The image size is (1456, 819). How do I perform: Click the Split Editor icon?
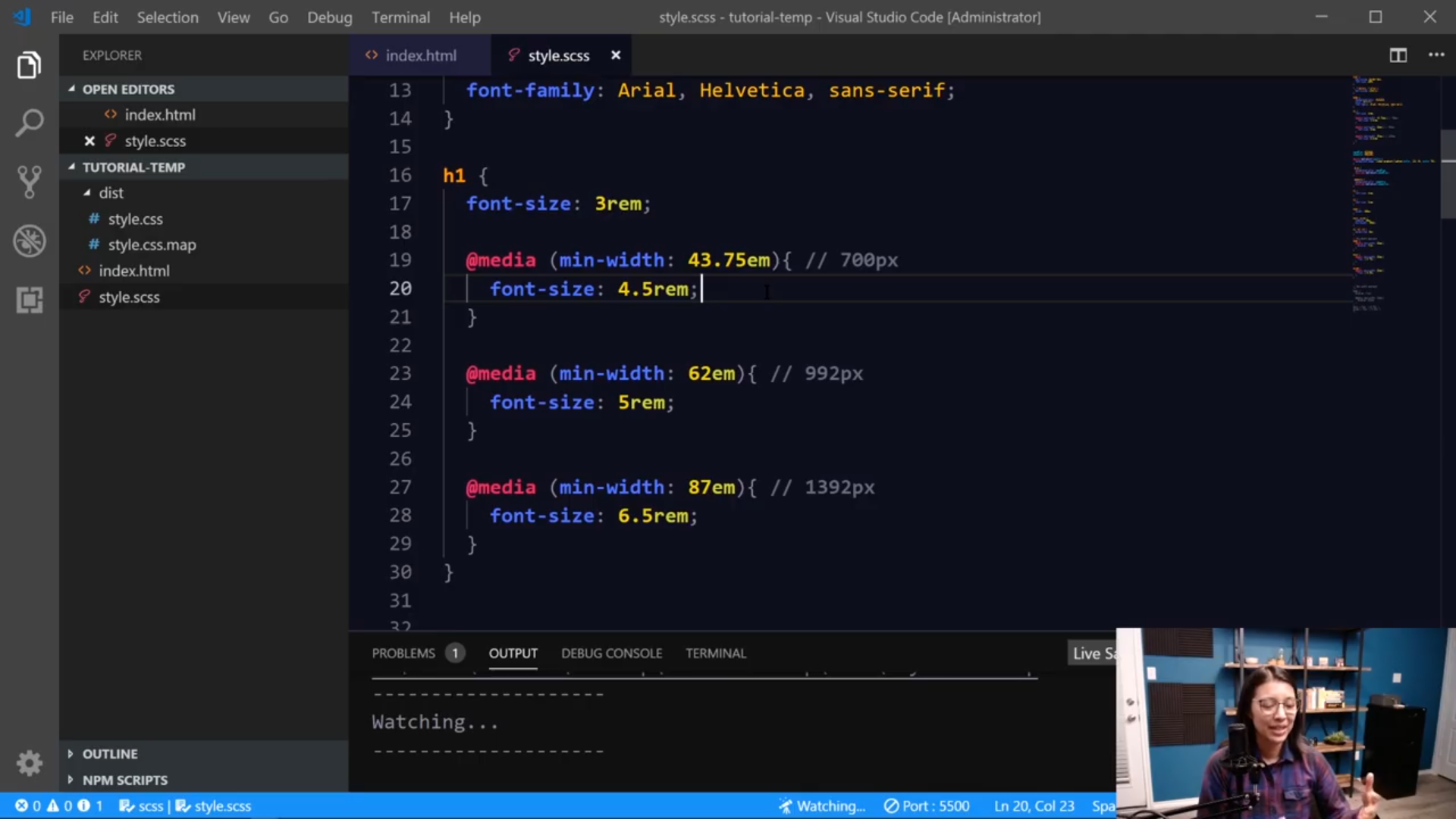[1398, 55]
